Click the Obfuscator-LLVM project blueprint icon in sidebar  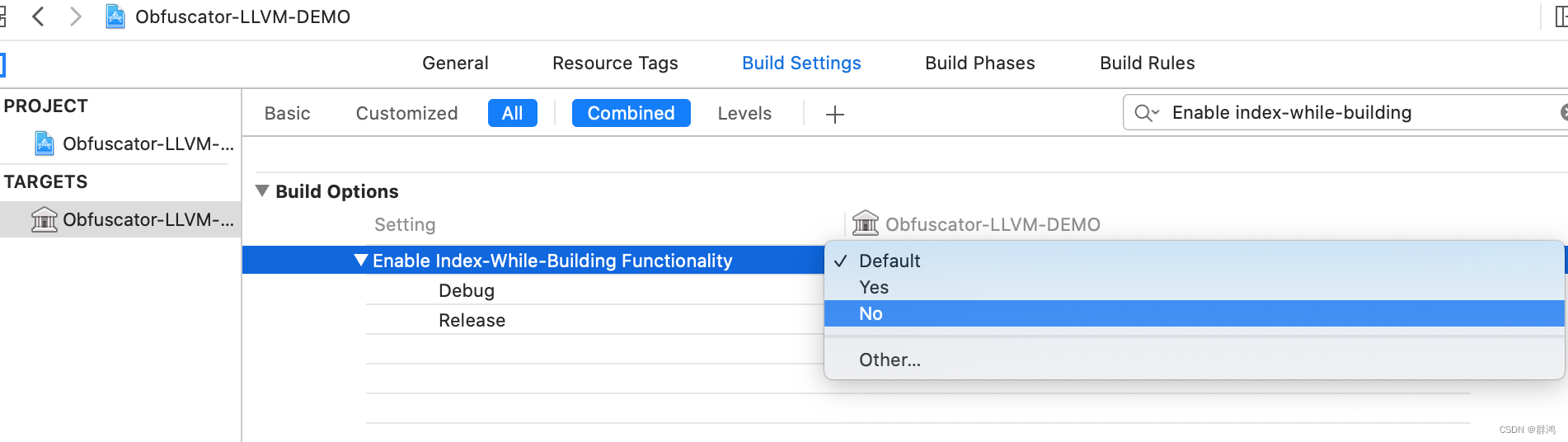[x=45, y=143]
